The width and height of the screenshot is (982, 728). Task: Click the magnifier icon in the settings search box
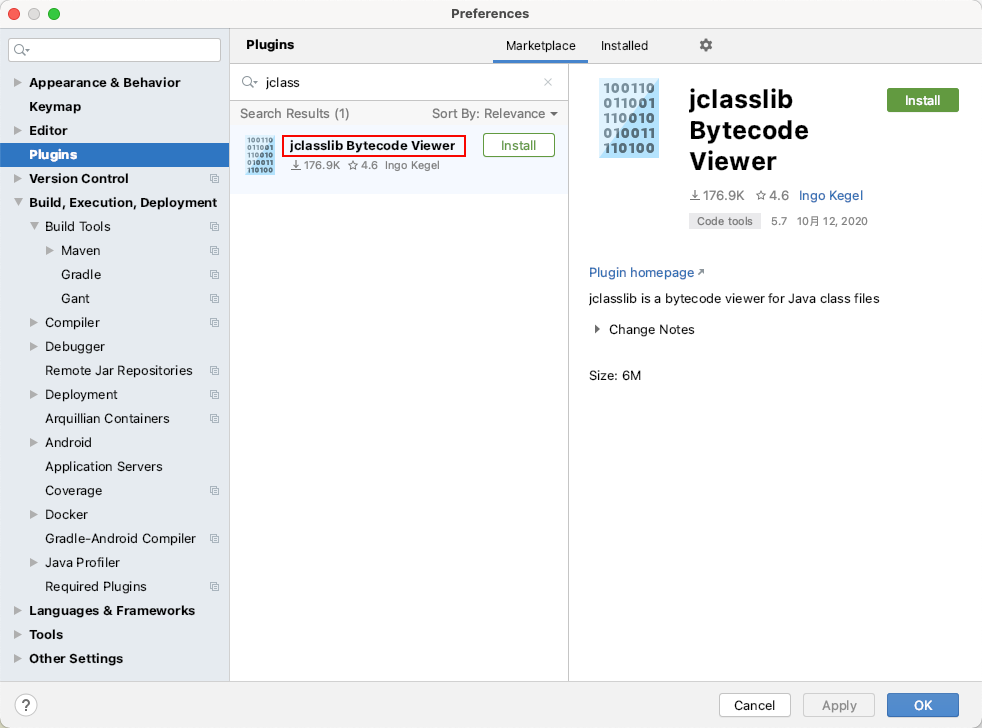point(21,49)
